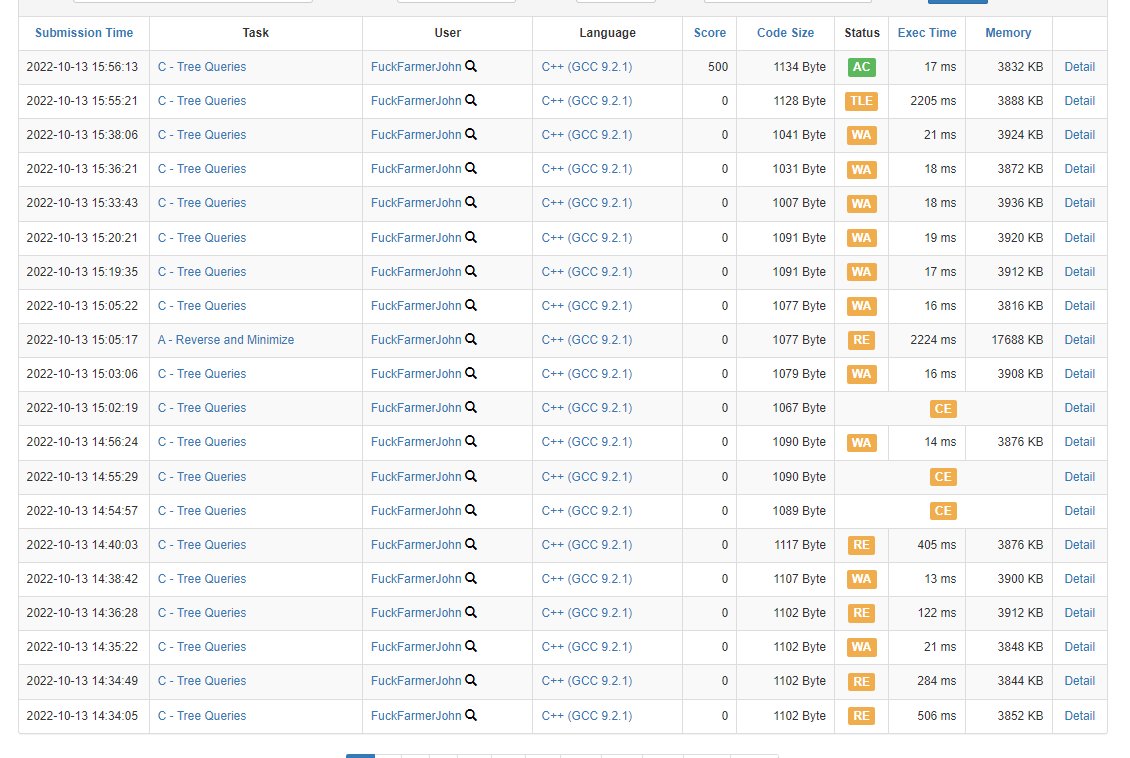Open FuckFarmerJohn user link in 15:55:21 row
Viewport: 1130px width, 758px height.
[x=416, y=101]
